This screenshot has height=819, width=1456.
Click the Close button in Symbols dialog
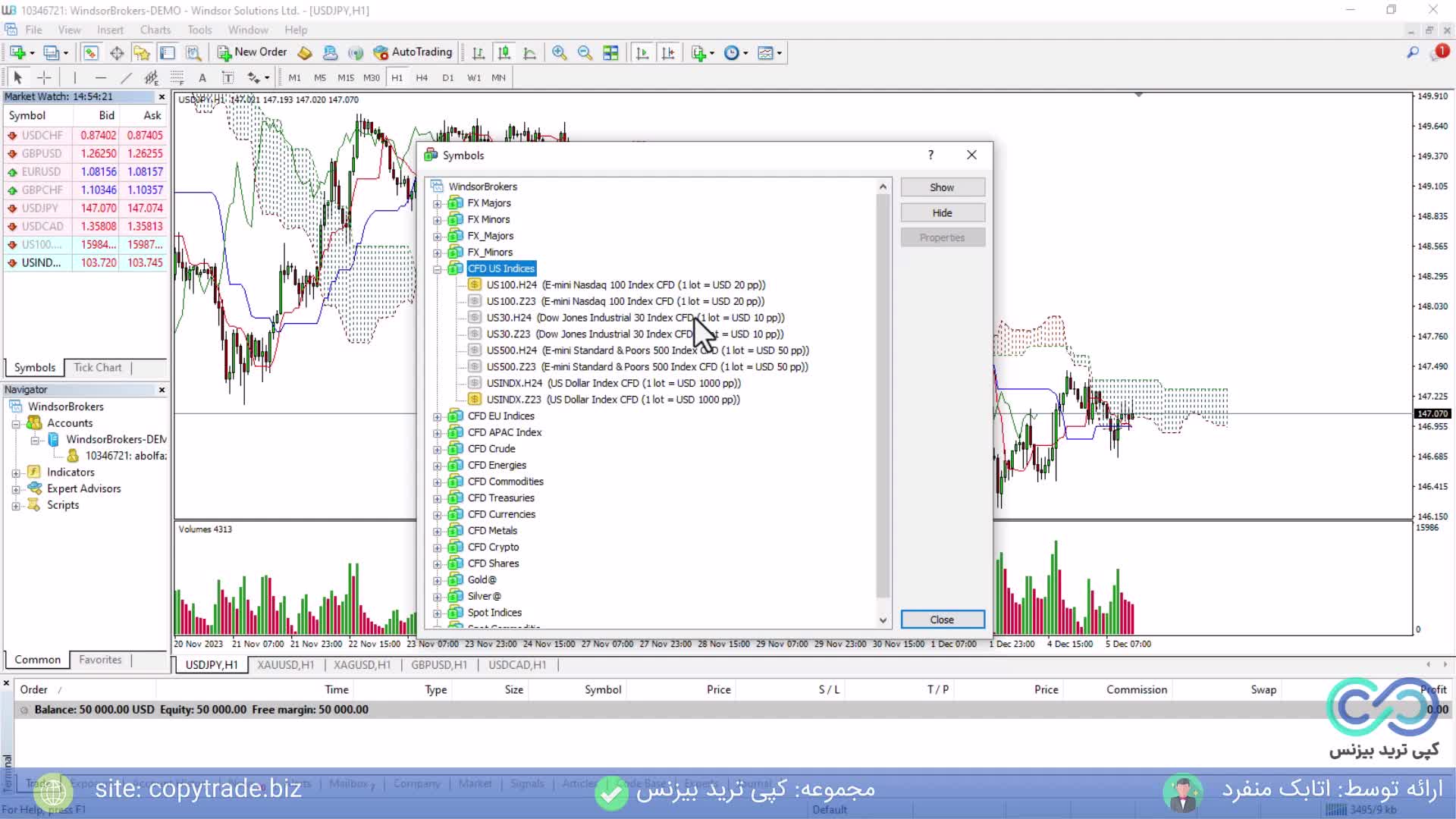tap(942, 620)
